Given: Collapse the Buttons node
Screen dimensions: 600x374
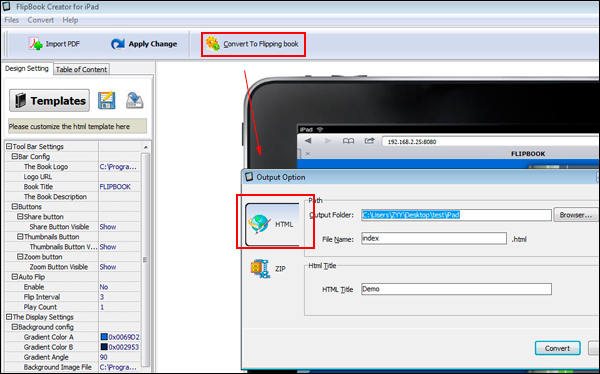Looking at the screenshot, I should point(15,206).
